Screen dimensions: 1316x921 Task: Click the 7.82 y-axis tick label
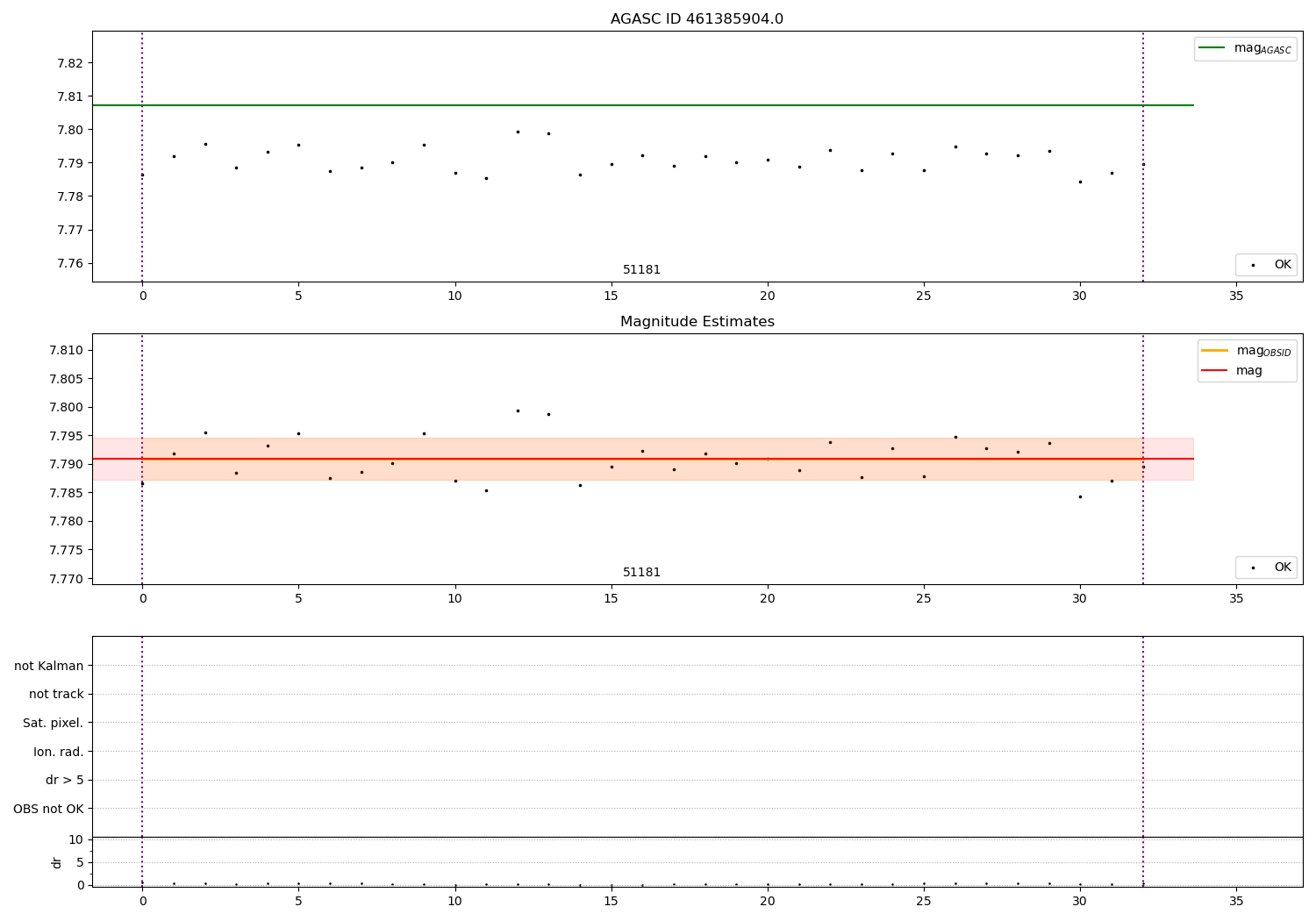70,63
